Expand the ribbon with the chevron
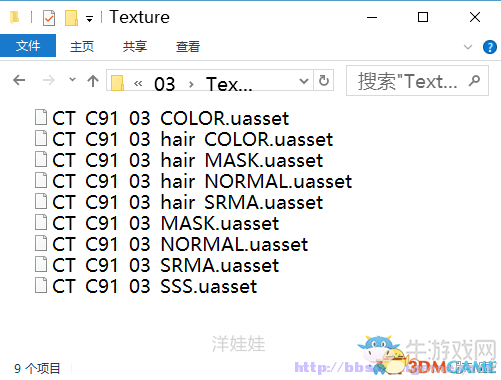This screenshot has height=380, width=501. tap(468, 47)
